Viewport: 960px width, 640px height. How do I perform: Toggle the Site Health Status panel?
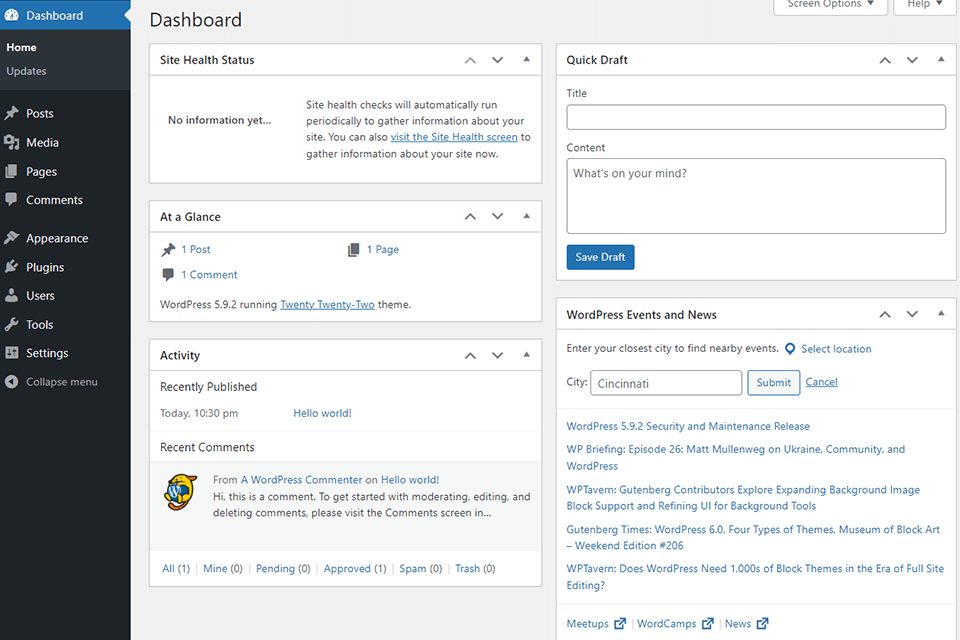pos(526,60)
